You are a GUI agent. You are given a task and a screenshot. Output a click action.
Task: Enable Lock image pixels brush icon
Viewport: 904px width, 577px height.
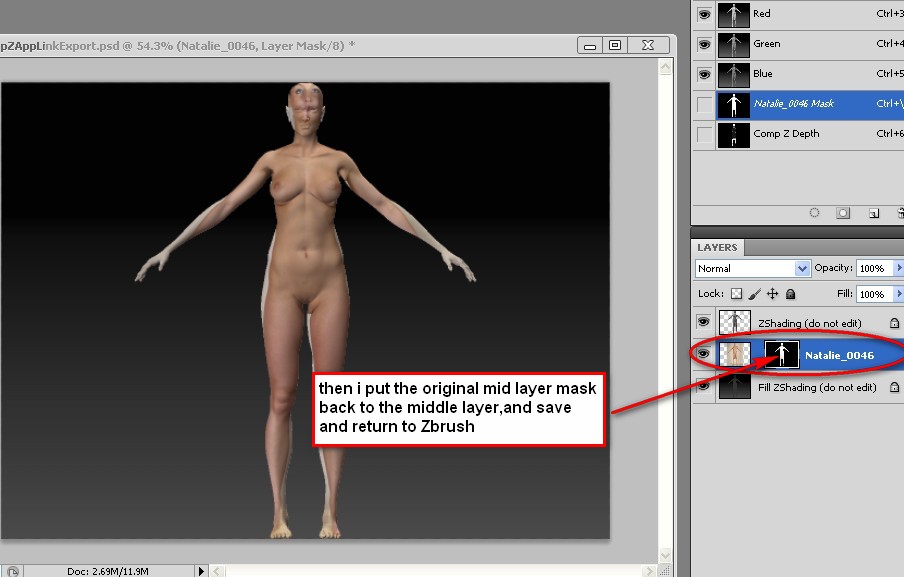point(755,294)
